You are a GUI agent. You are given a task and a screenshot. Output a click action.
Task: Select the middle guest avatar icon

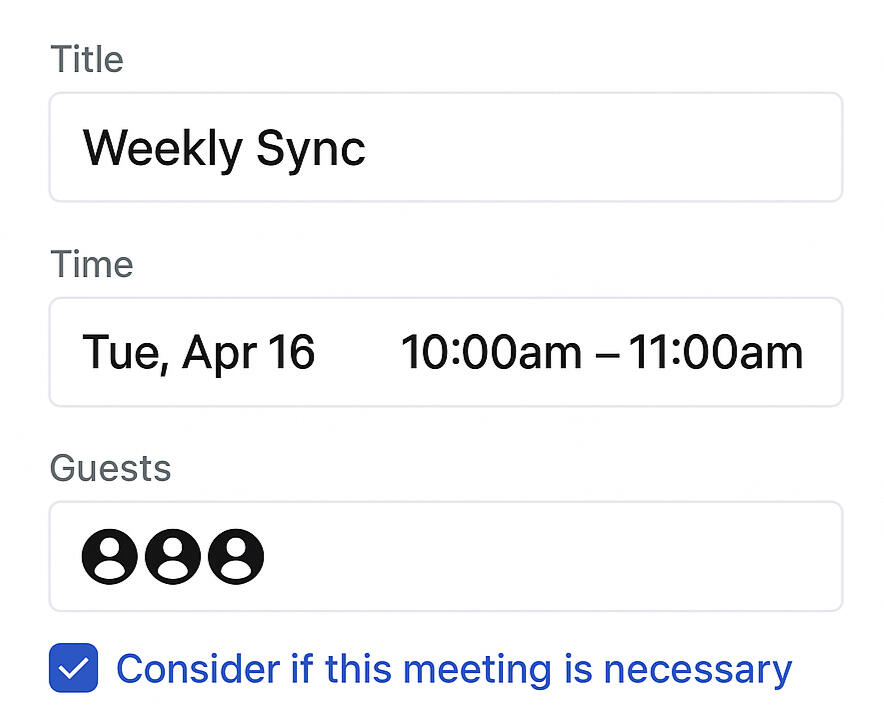click(173, 556)
